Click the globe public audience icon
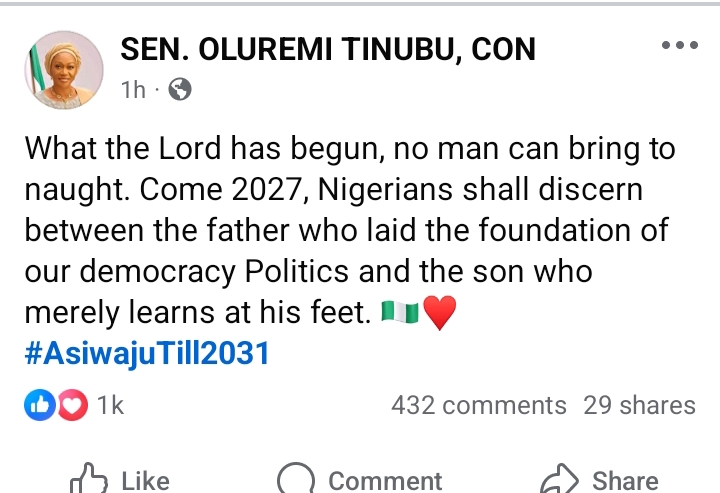Image resolution: width=720 pixels, height=493 pixels. tap(180, 90)
